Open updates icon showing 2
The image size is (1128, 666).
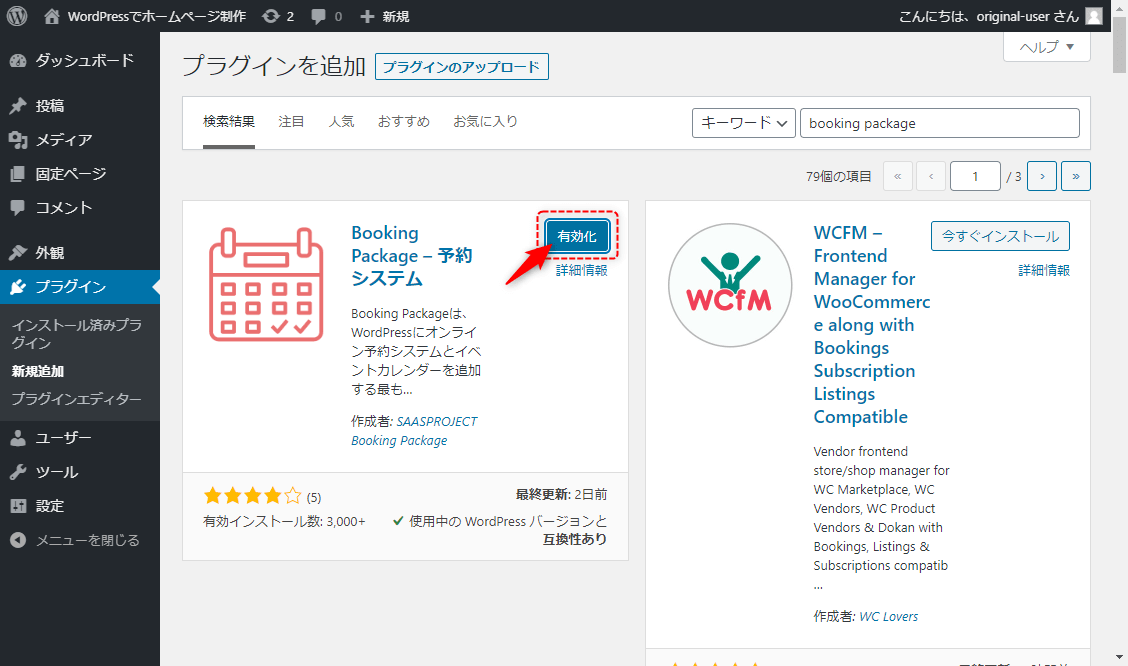tap(278, 16)
